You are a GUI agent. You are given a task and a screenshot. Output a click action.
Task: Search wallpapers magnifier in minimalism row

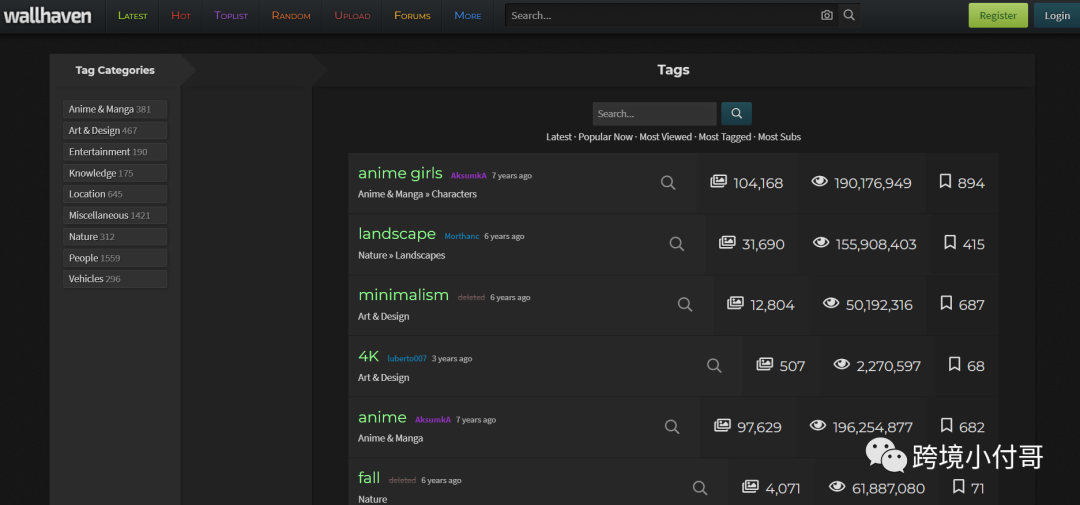[x=685, y=305]
